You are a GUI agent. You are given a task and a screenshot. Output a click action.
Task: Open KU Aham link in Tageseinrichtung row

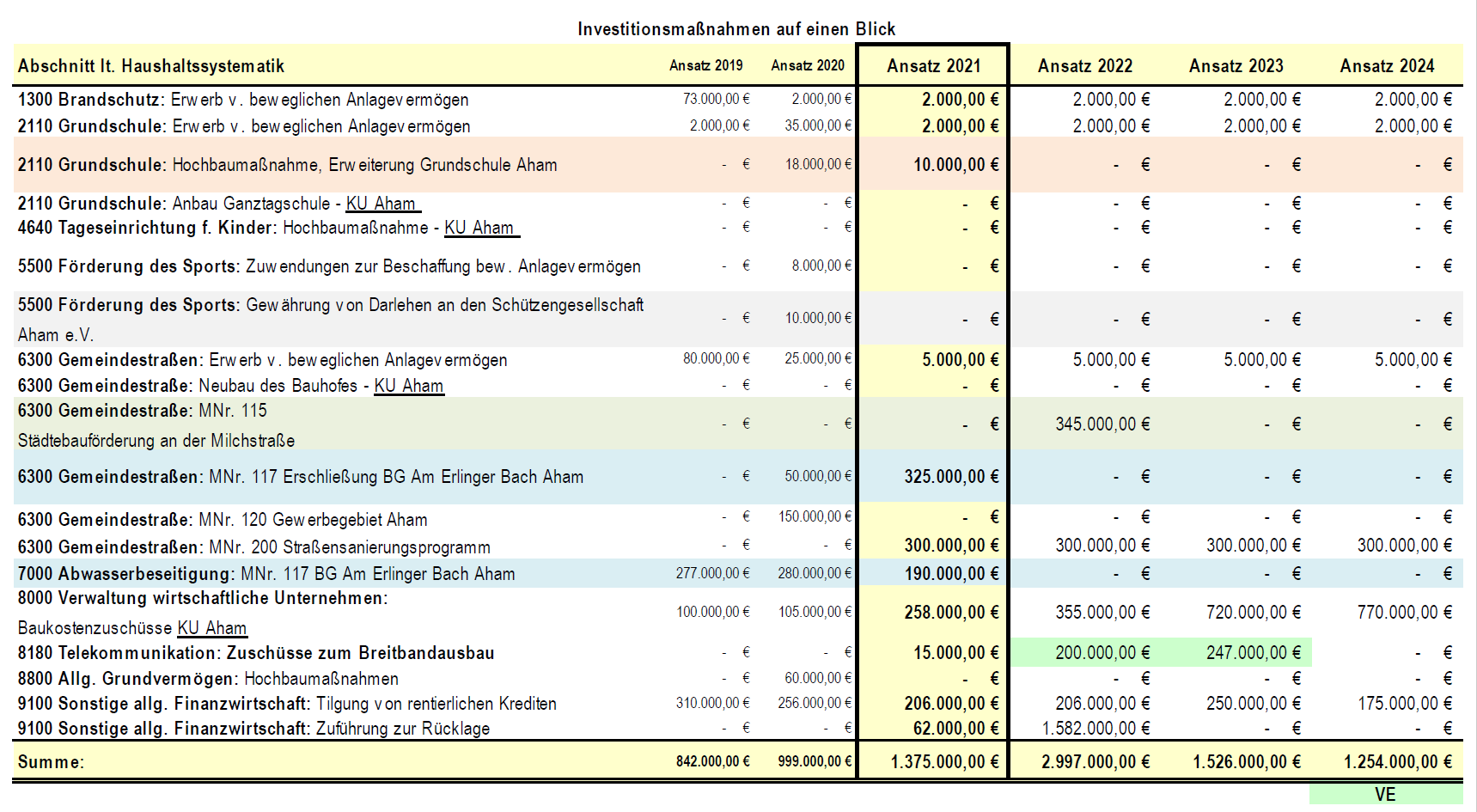point(481,228)
